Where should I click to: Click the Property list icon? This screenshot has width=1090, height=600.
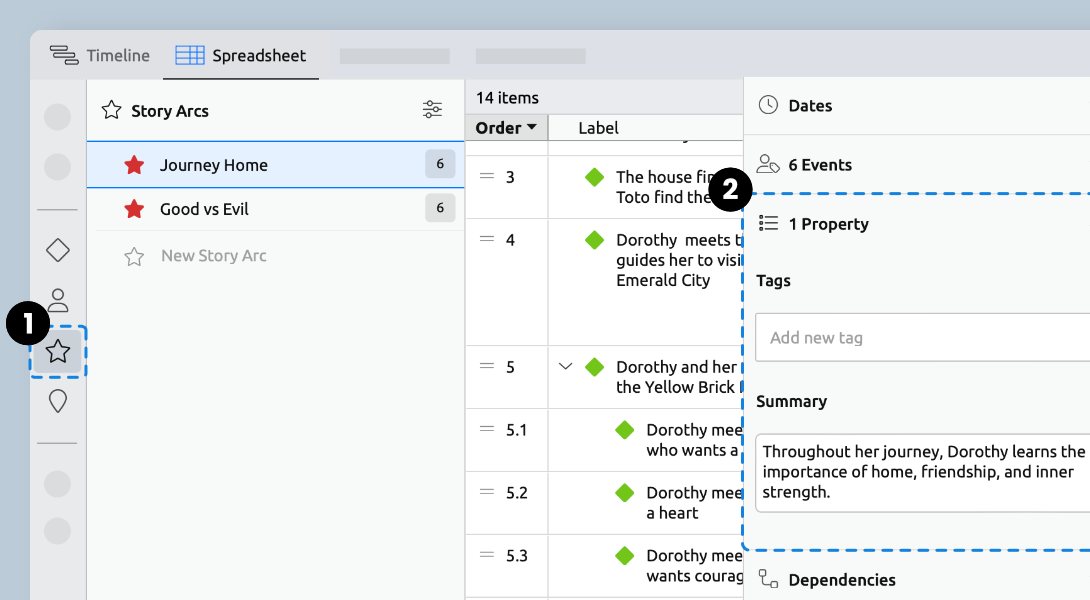click(x=768, y=223)
